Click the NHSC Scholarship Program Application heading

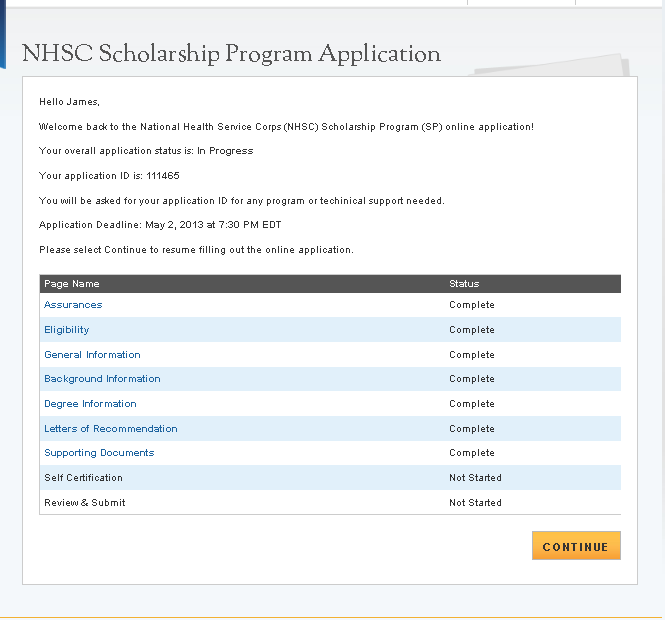[x=231, y=54]
